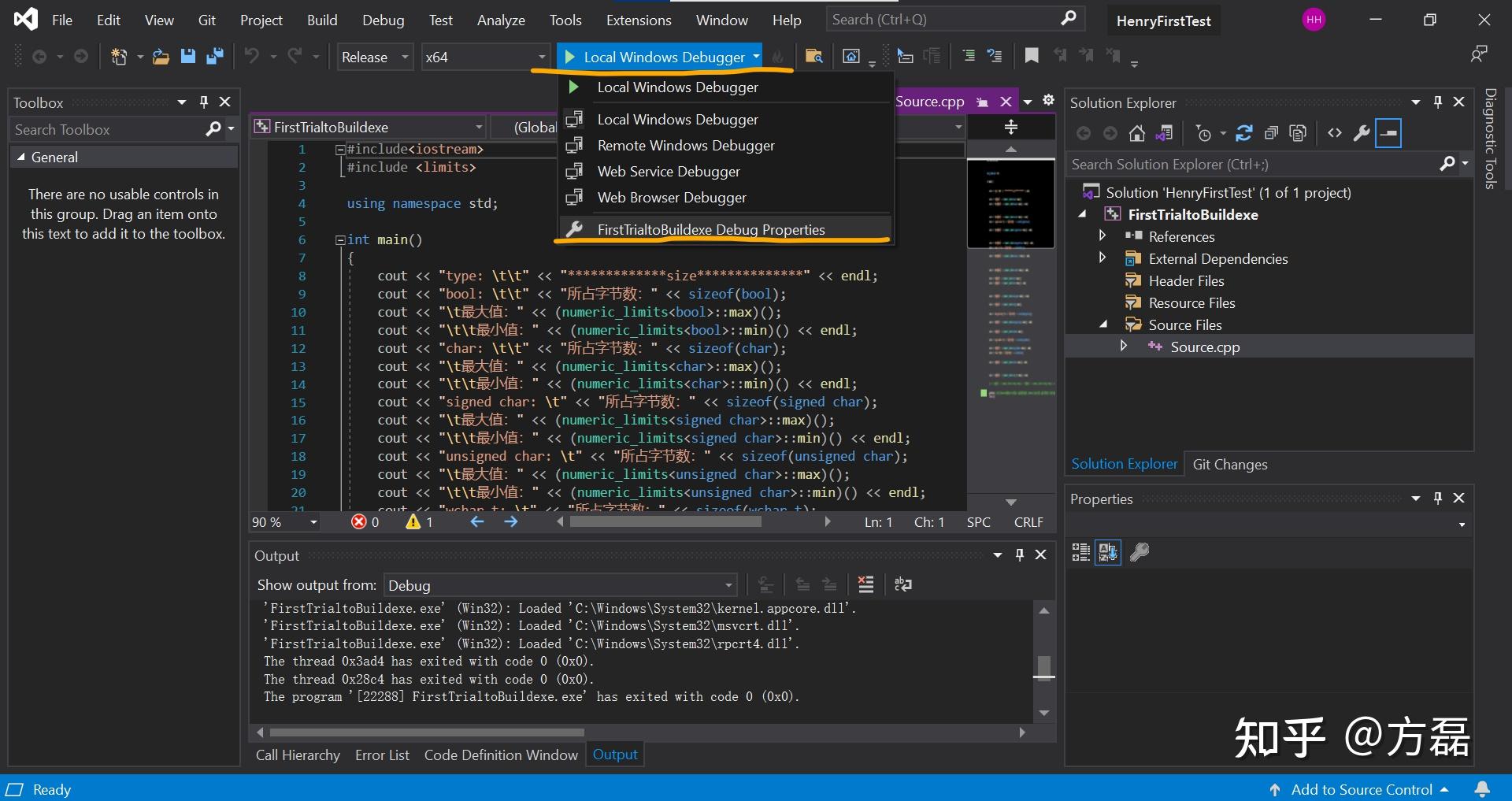Open Solution Explorer properties wrench icon
The width and height of the screenshot is (1512, 801).
point(1361,134)
